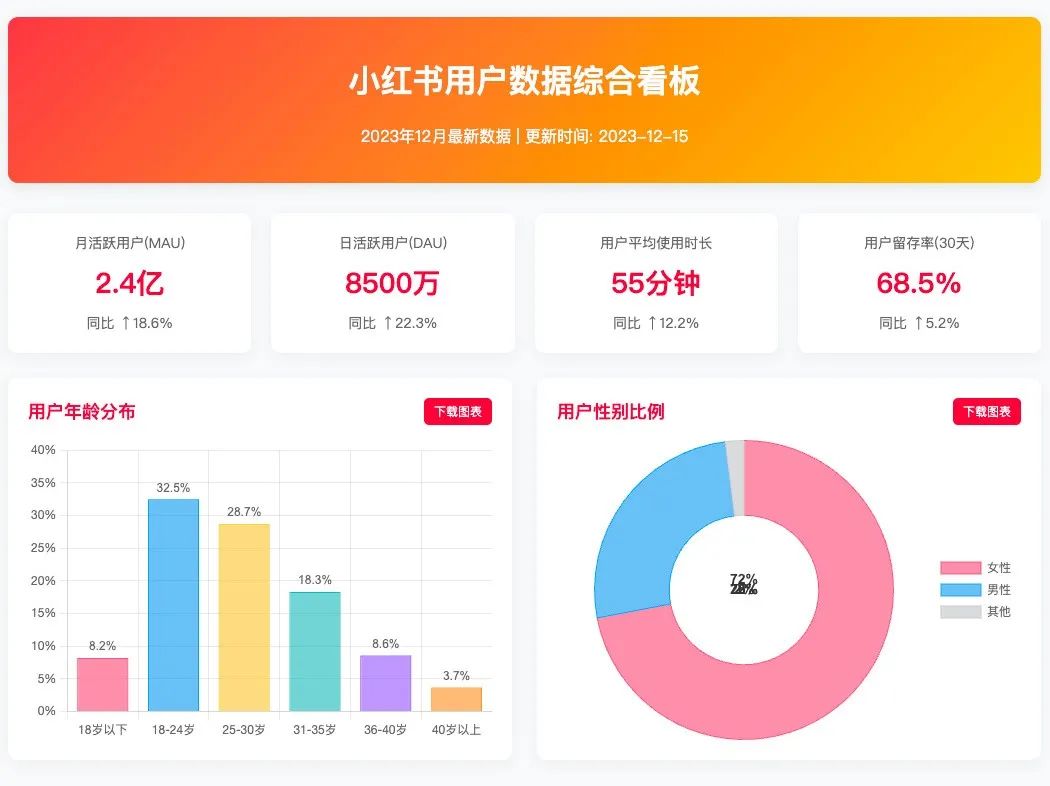Click the gray other donut segment
Screen dimensions: 1050x786
click(x=735, y=478)
